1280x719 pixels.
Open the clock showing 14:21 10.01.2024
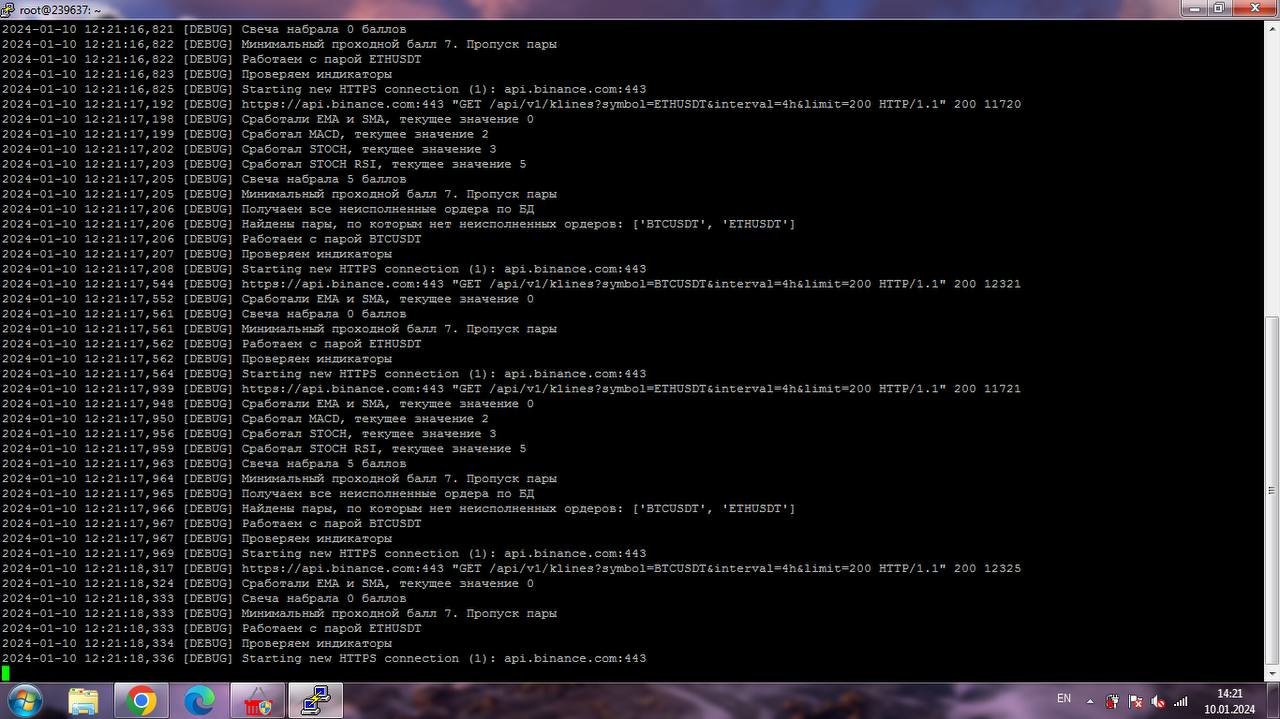point(1229,701)
